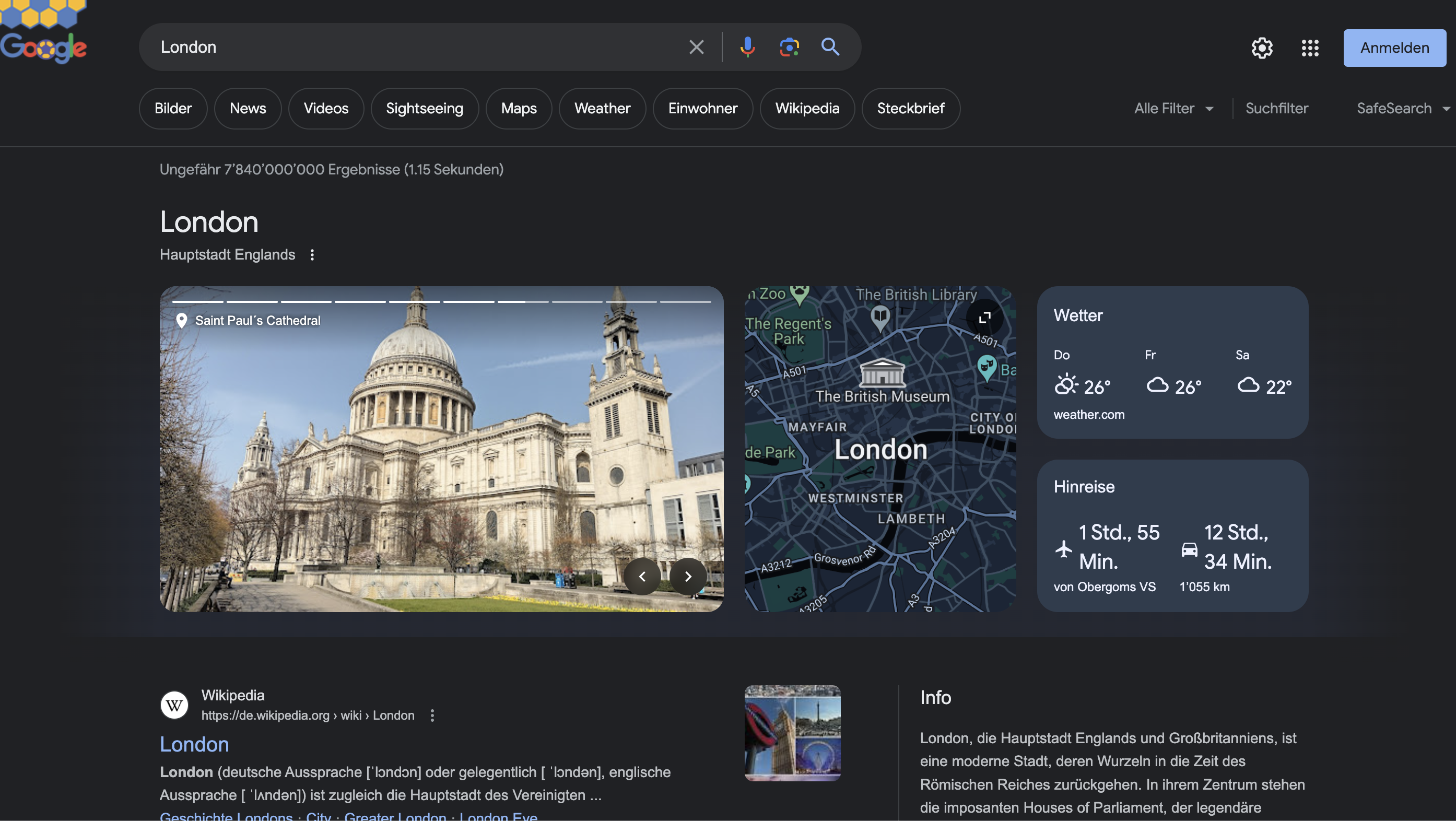This screenshot has height=821, width=1456.
Task: Open the Suchfilter options
Action: pos(1276,109)
